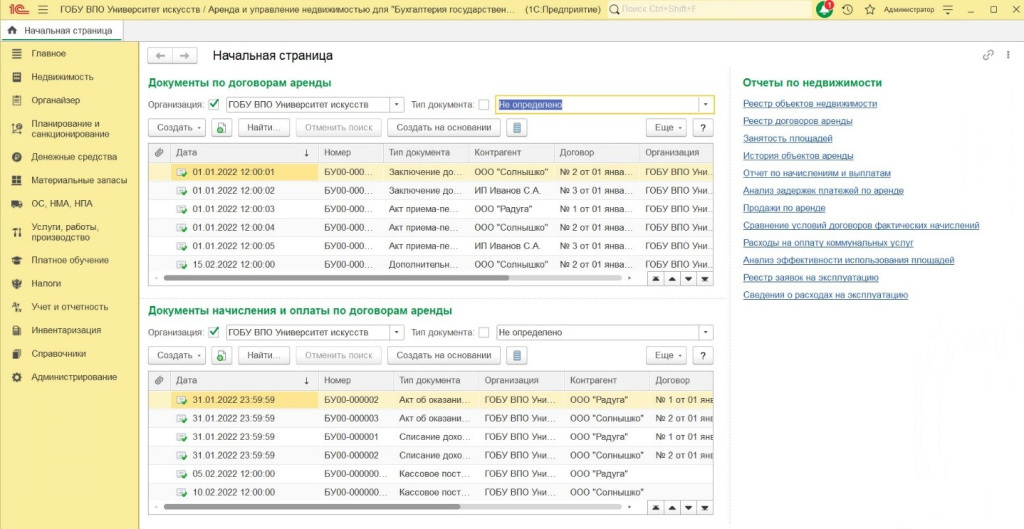The image size is (1024, 529).
Task: Click the list report icon in lower toolbar
Action: 516,355
